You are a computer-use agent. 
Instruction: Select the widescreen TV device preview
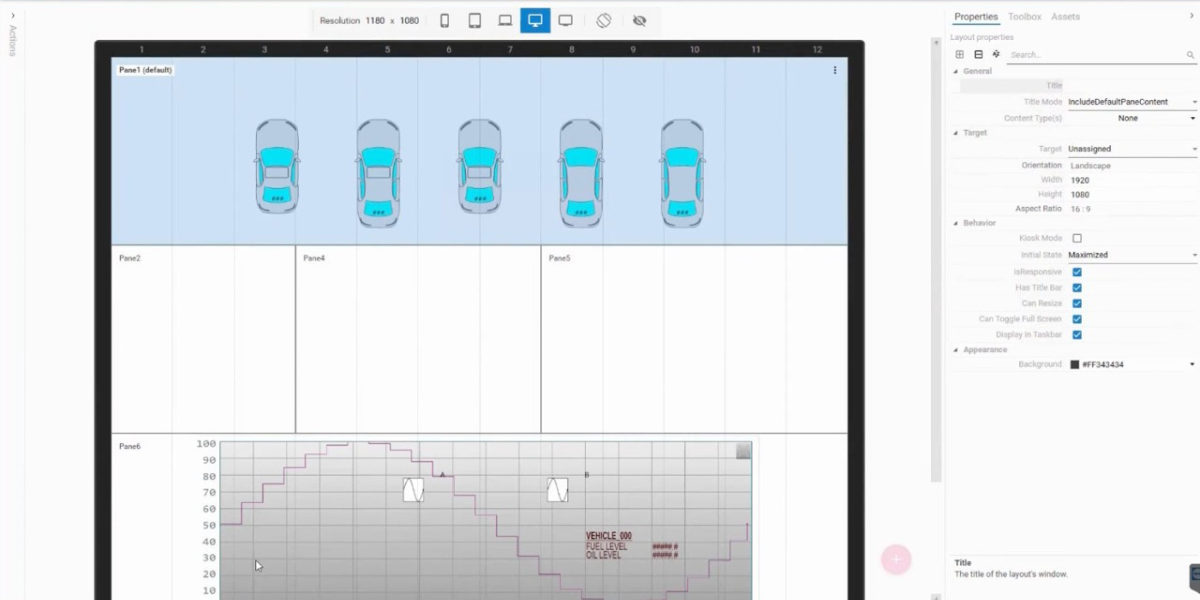(565, 21)
